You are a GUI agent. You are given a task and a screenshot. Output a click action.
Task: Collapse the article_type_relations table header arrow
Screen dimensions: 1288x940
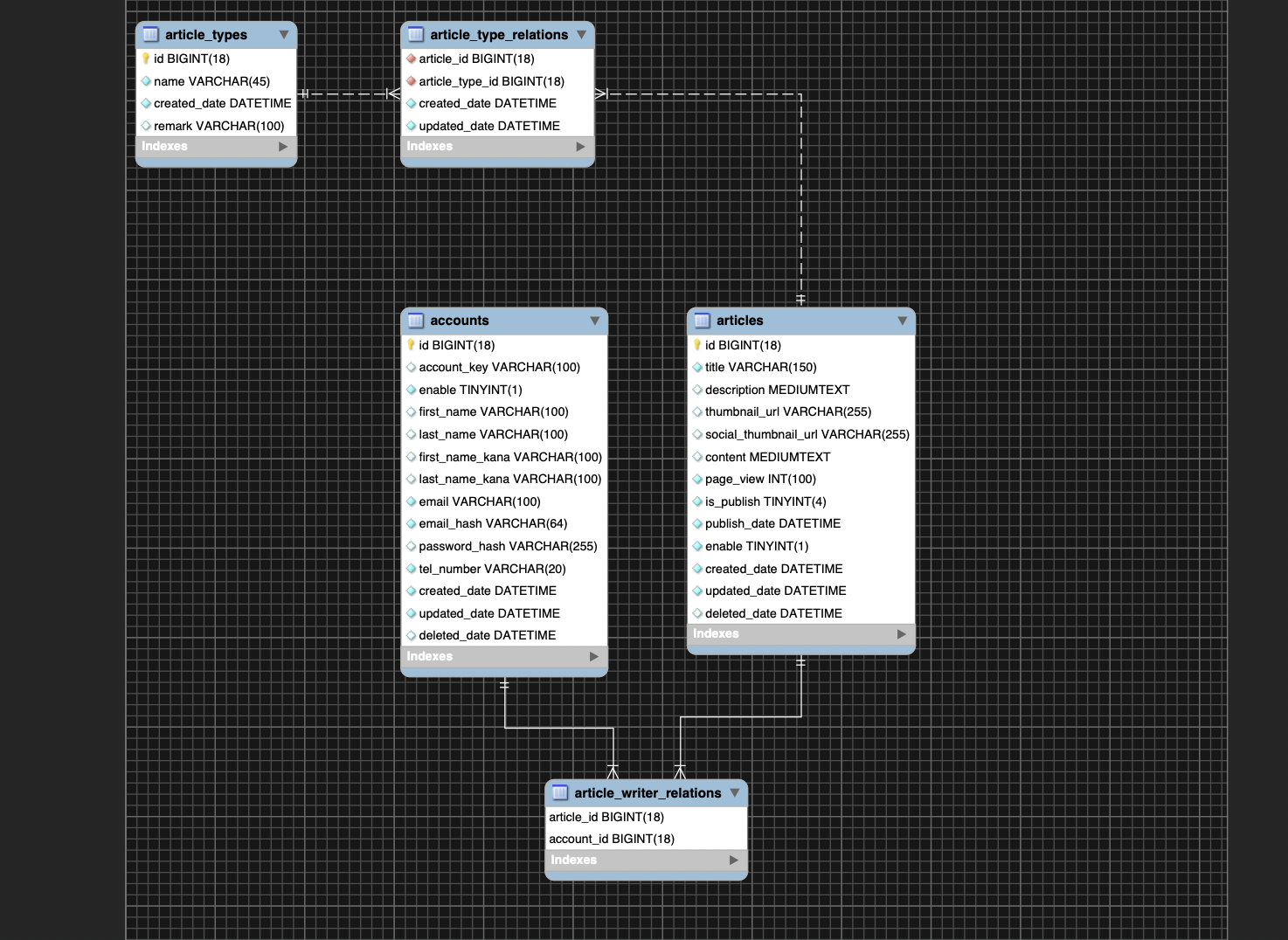[581, 35]
